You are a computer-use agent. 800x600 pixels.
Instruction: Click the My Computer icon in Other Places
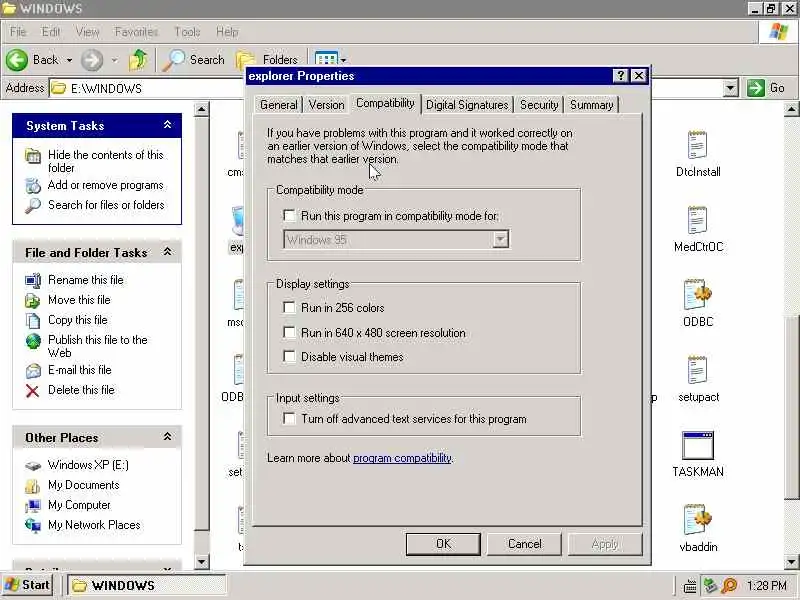click(x=33, y=505)
